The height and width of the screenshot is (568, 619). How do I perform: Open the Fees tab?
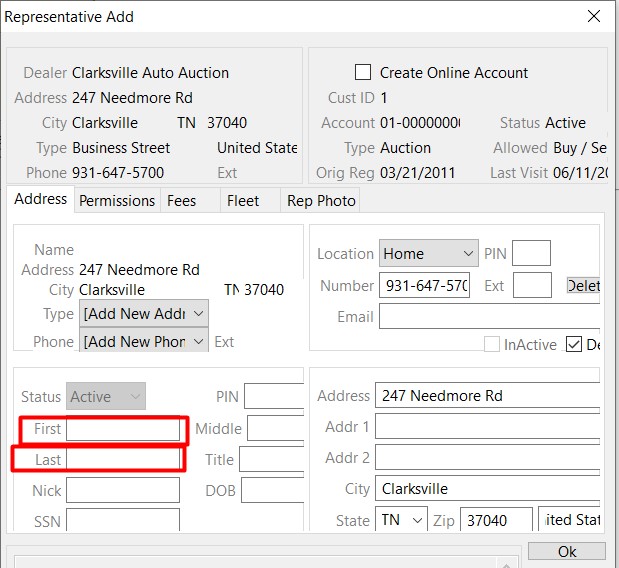pyautogui.click(x=182, y=200)
